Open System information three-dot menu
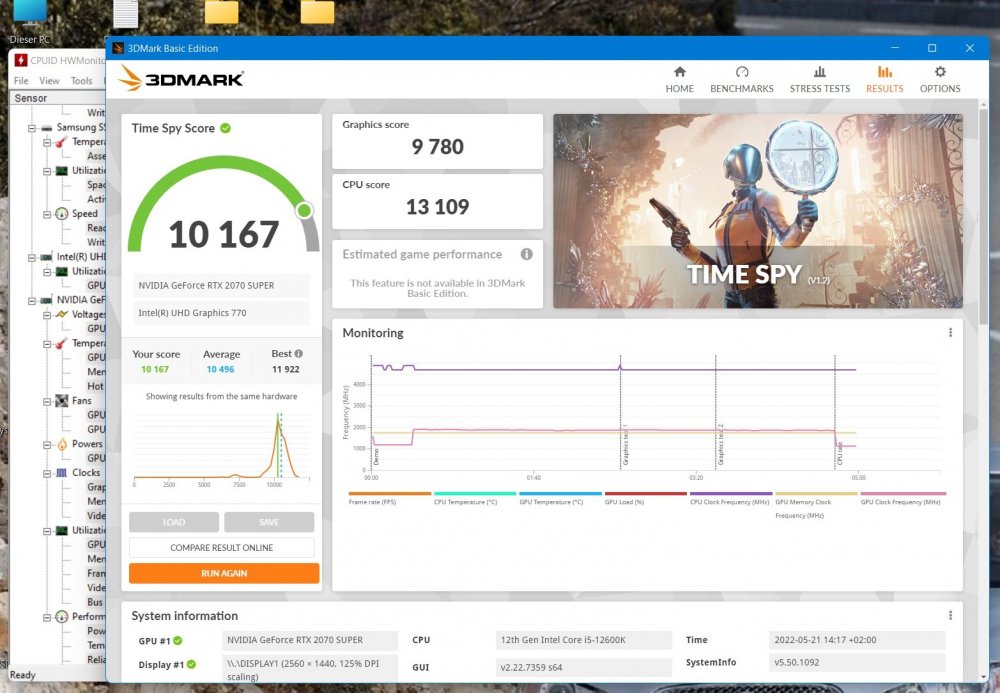The image size is (1000, 693). pos(950,616)
